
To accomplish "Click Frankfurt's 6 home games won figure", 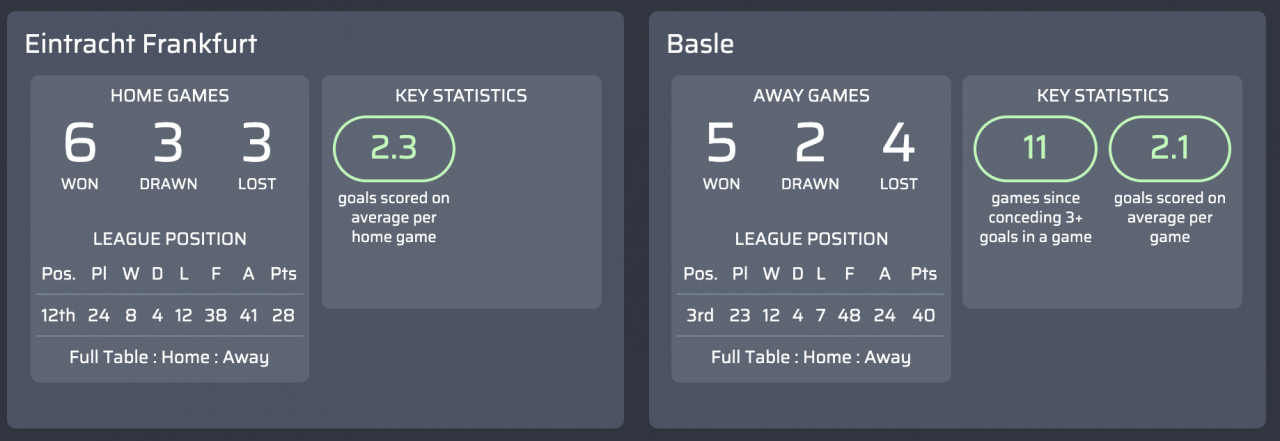I will coord(80,143).
